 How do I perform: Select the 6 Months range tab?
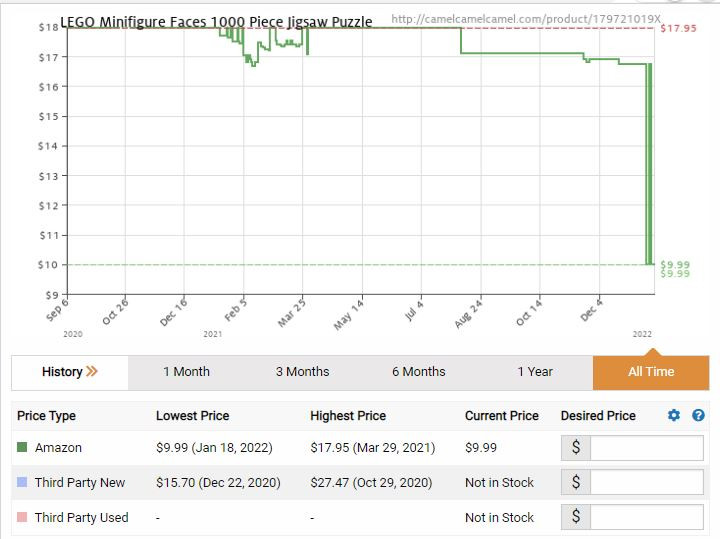(419, 372)
